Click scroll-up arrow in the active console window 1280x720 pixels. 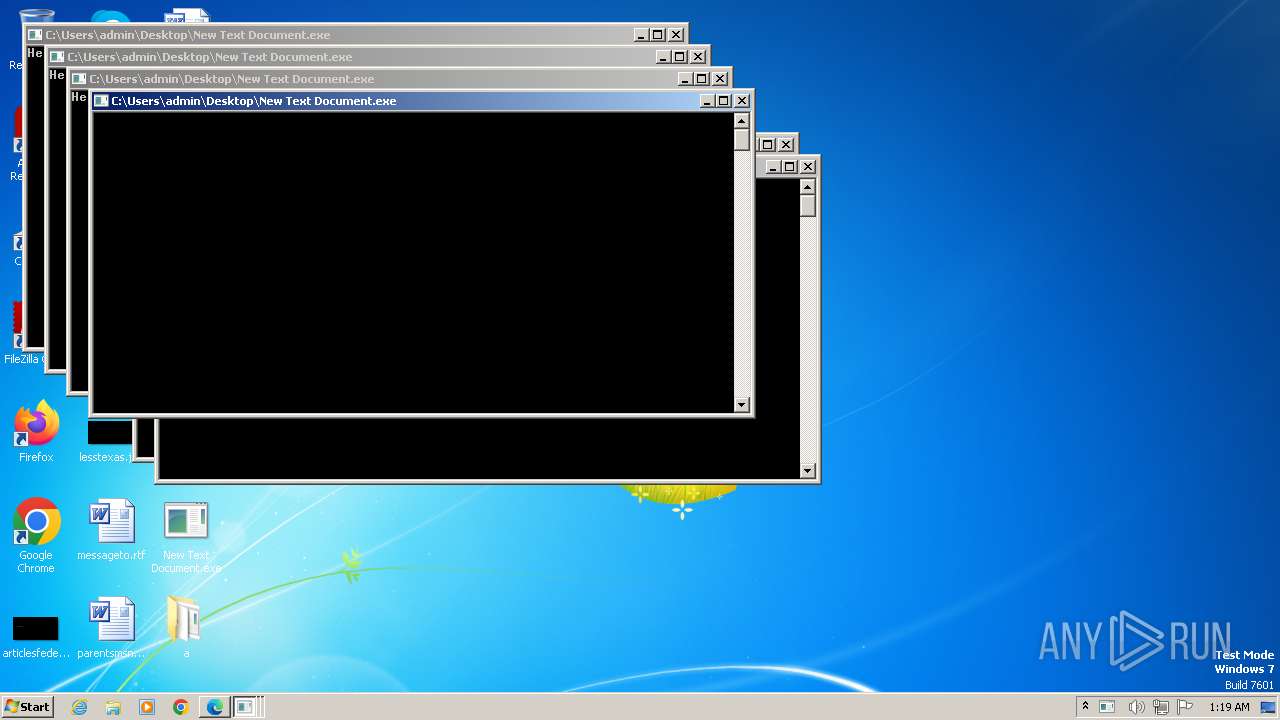tap(741, 121)
